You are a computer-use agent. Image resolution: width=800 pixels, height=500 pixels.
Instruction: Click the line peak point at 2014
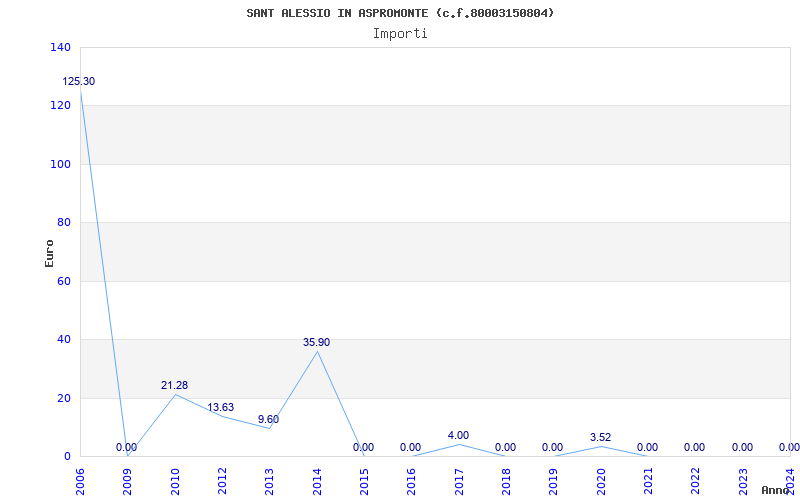[x=317, y=351]
